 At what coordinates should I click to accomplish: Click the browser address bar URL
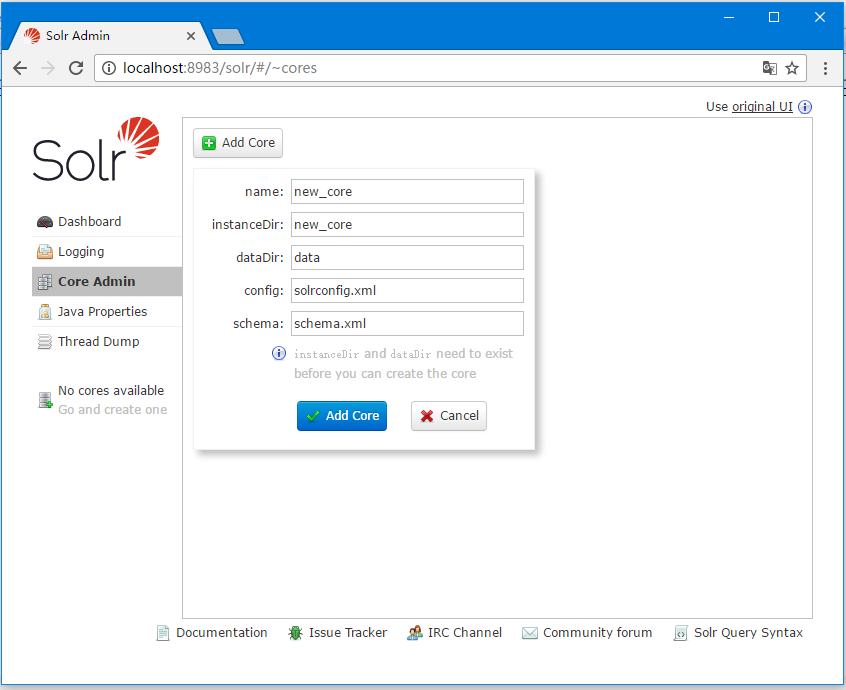click(x=220, y=68)
